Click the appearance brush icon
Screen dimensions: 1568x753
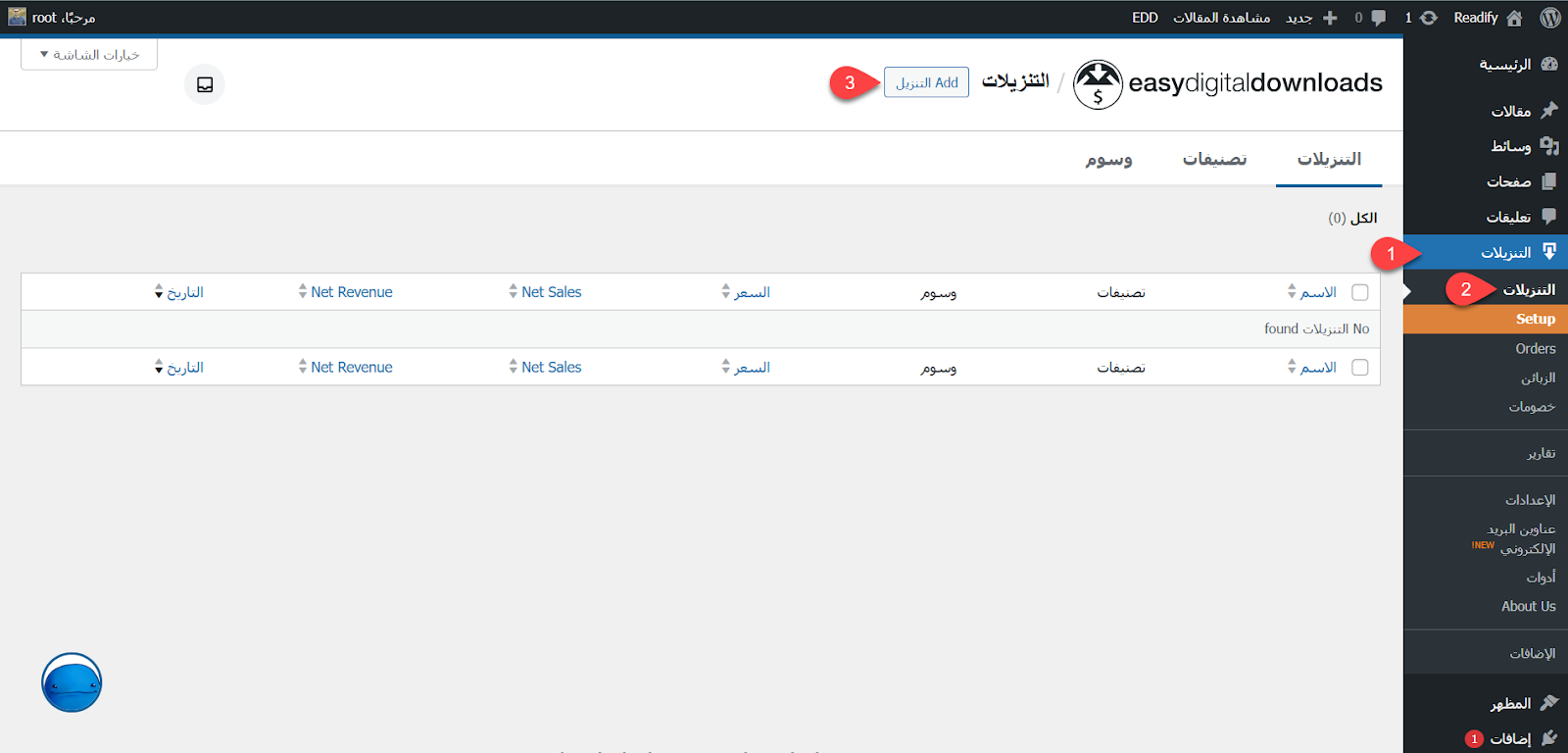[1549, 703]
